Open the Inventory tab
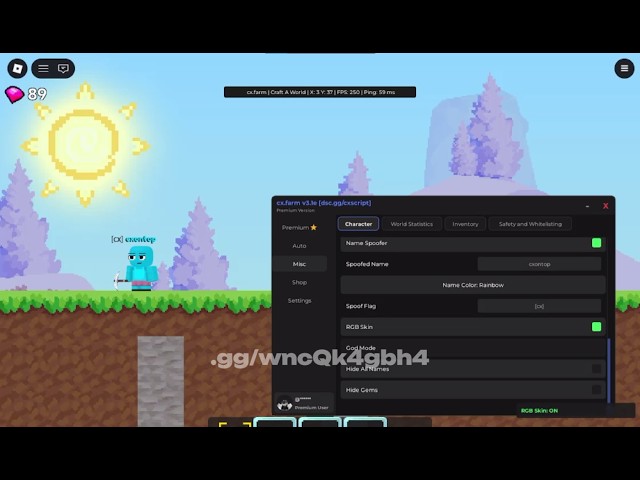The image size is (640, 480). 465,224
